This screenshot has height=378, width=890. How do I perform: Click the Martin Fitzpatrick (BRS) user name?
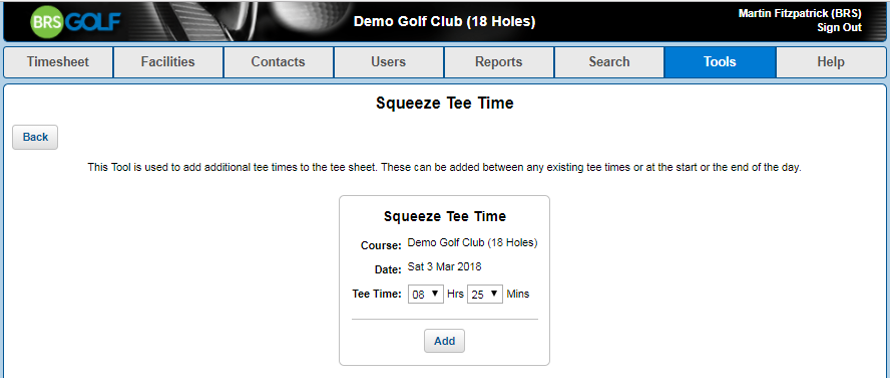[800, 13]
